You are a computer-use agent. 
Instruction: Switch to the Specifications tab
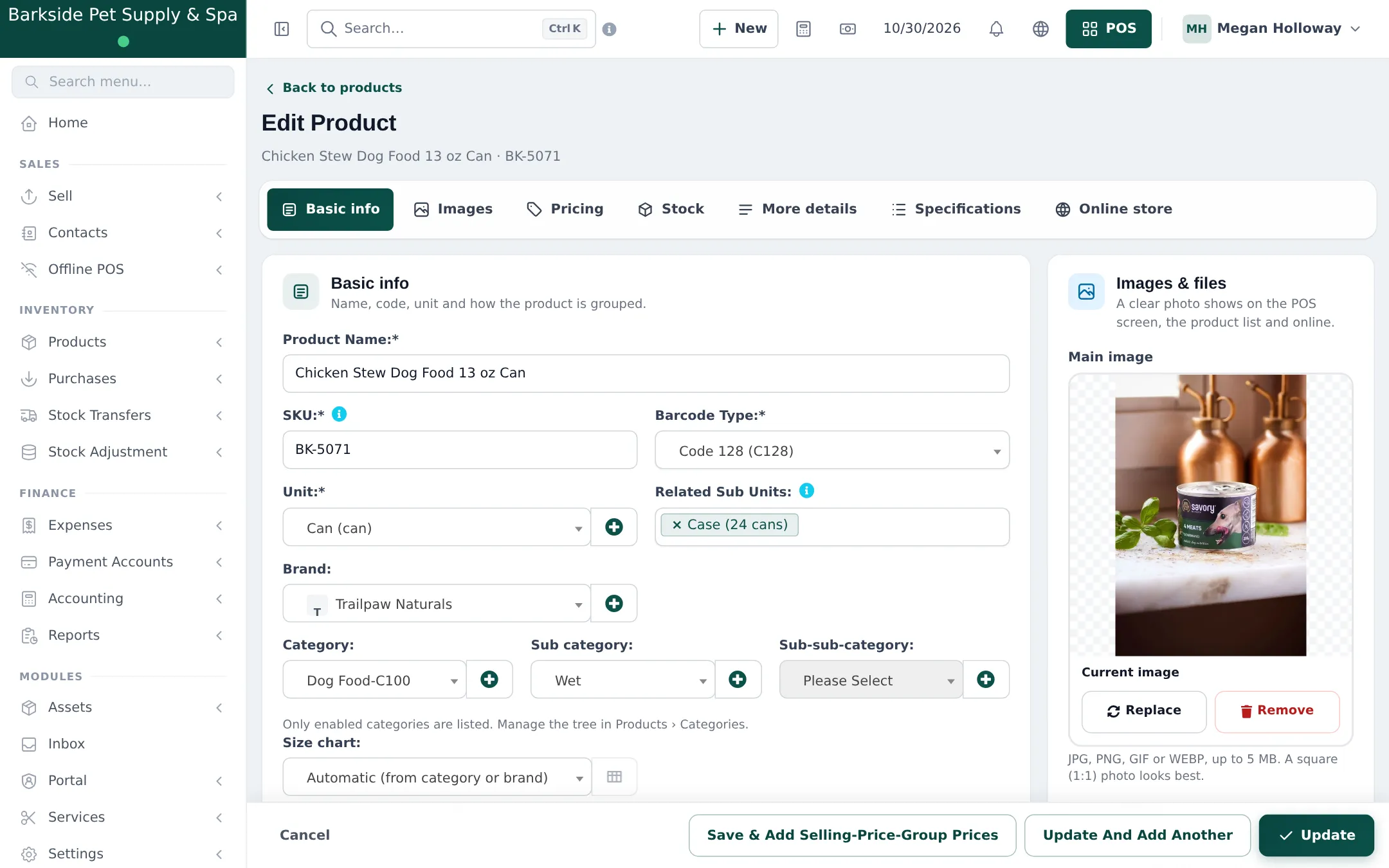pyautogui.click(x=956, y=209)
